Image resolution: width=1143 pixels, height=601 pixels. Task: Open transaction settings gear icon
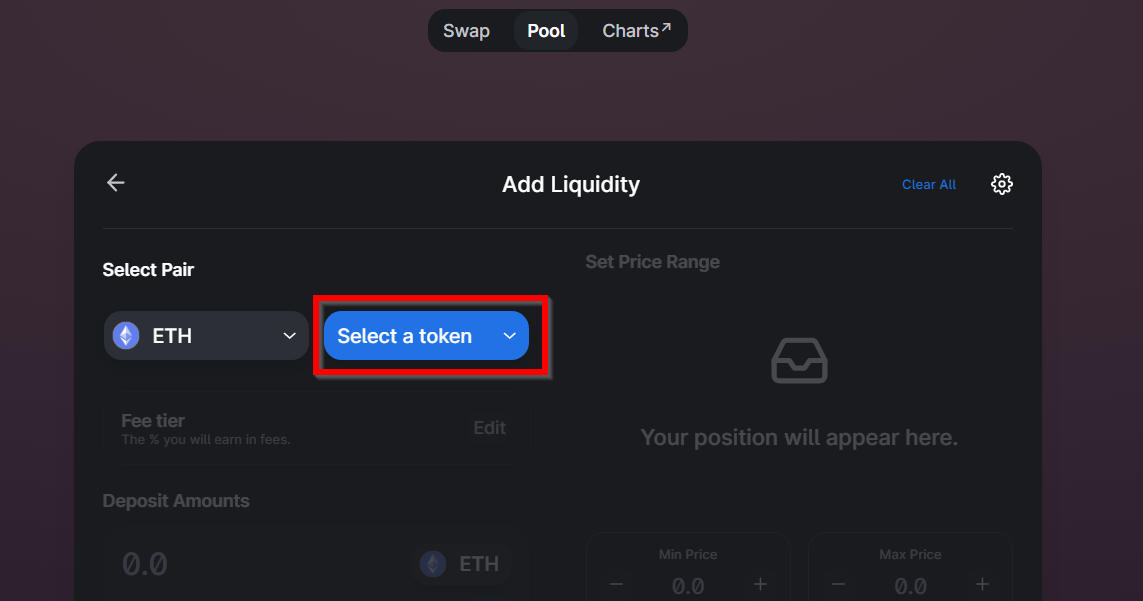coord(1002,184)
